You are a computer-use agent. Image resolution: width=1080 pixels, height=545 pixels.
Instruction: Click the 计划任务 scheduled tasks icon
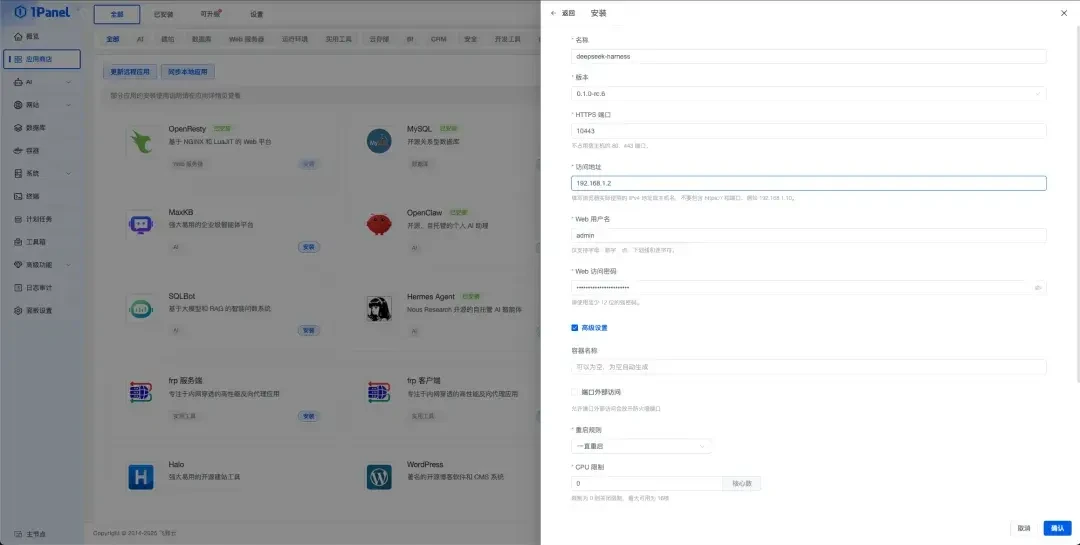point(18,219)
